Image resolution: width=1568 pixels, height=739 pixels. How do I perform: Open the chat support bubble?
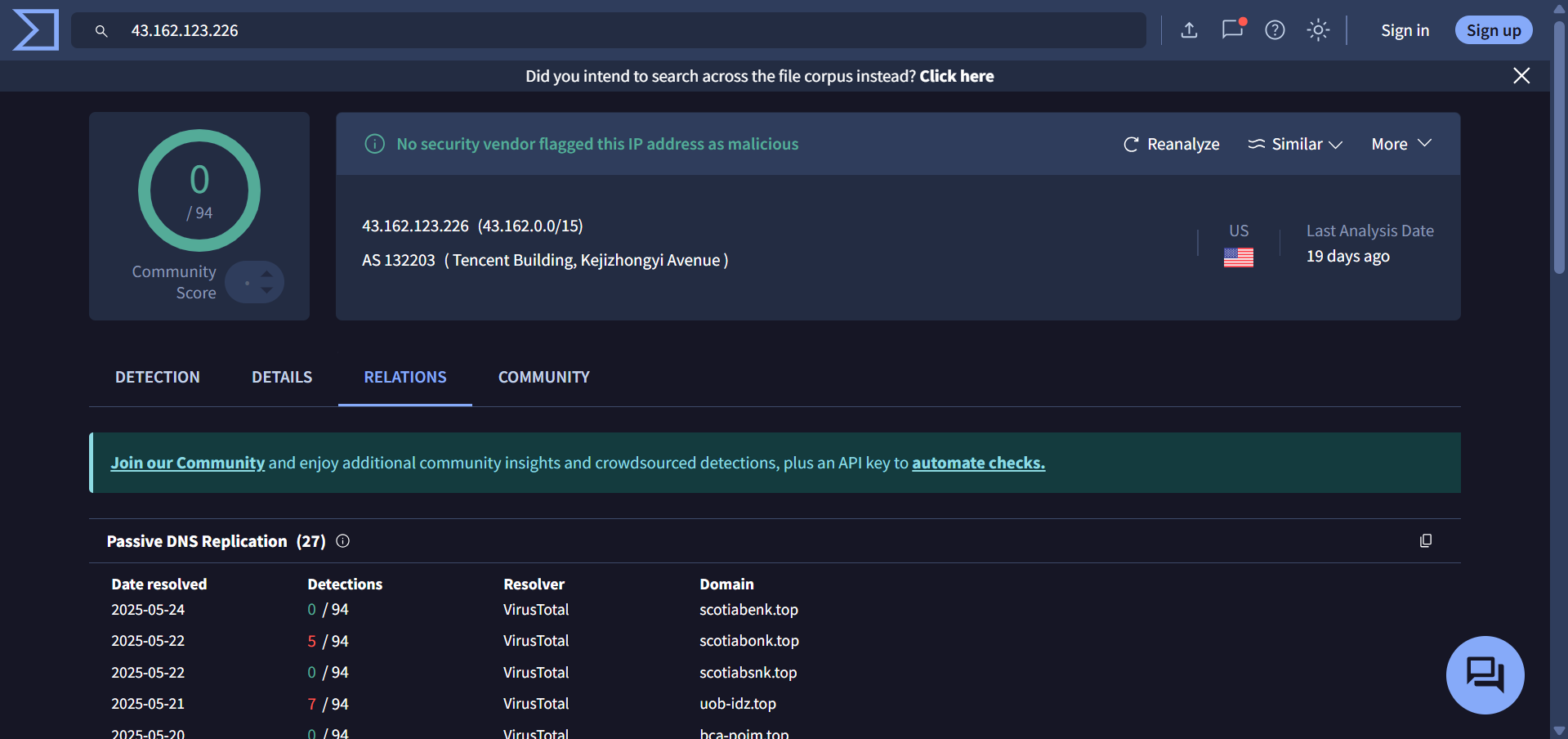click(x=1485, y=674)
